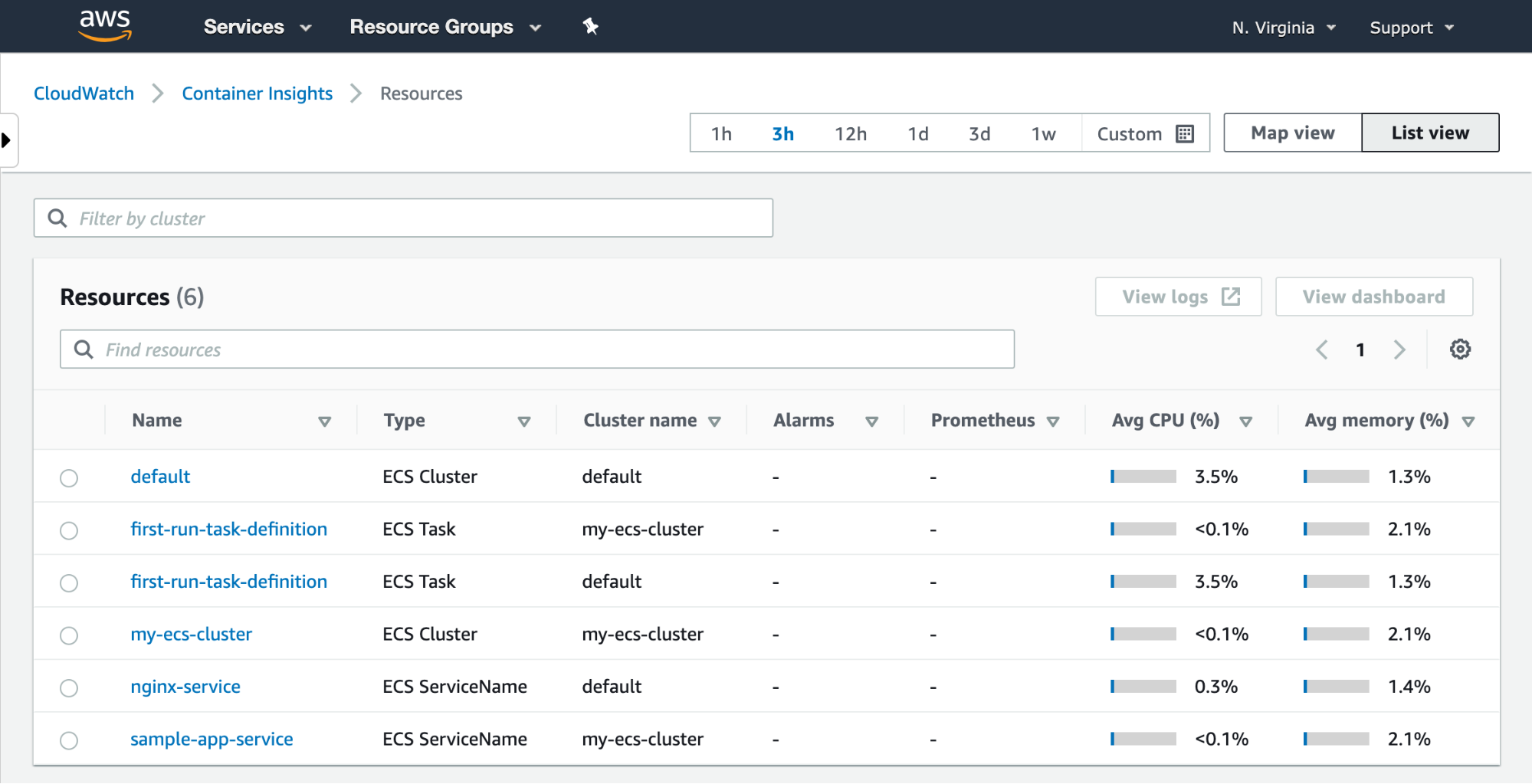
Task: Click the previous page arrow
Action: click(x=1321, y=349)
